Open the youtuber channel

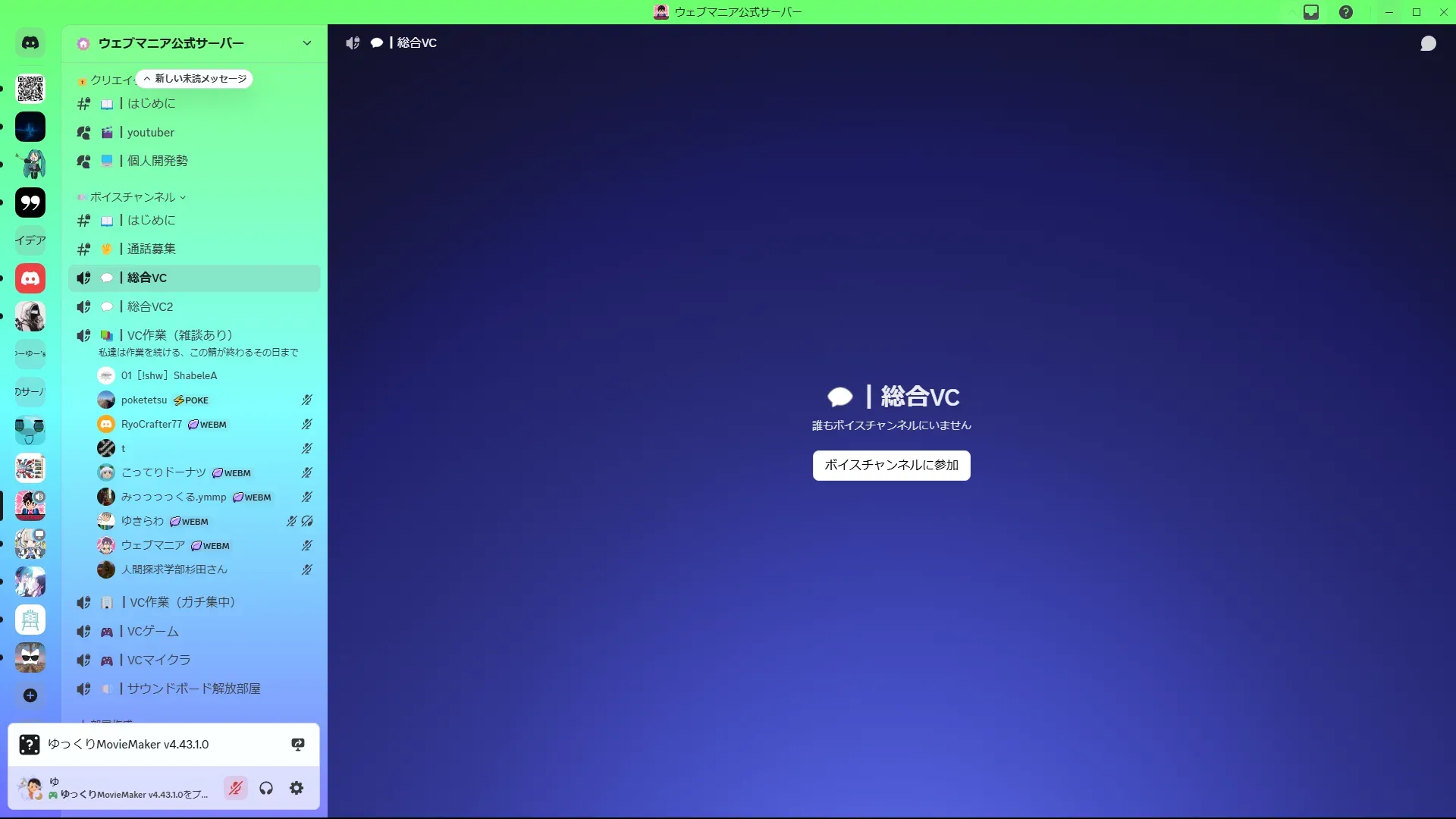click(151, 133)
